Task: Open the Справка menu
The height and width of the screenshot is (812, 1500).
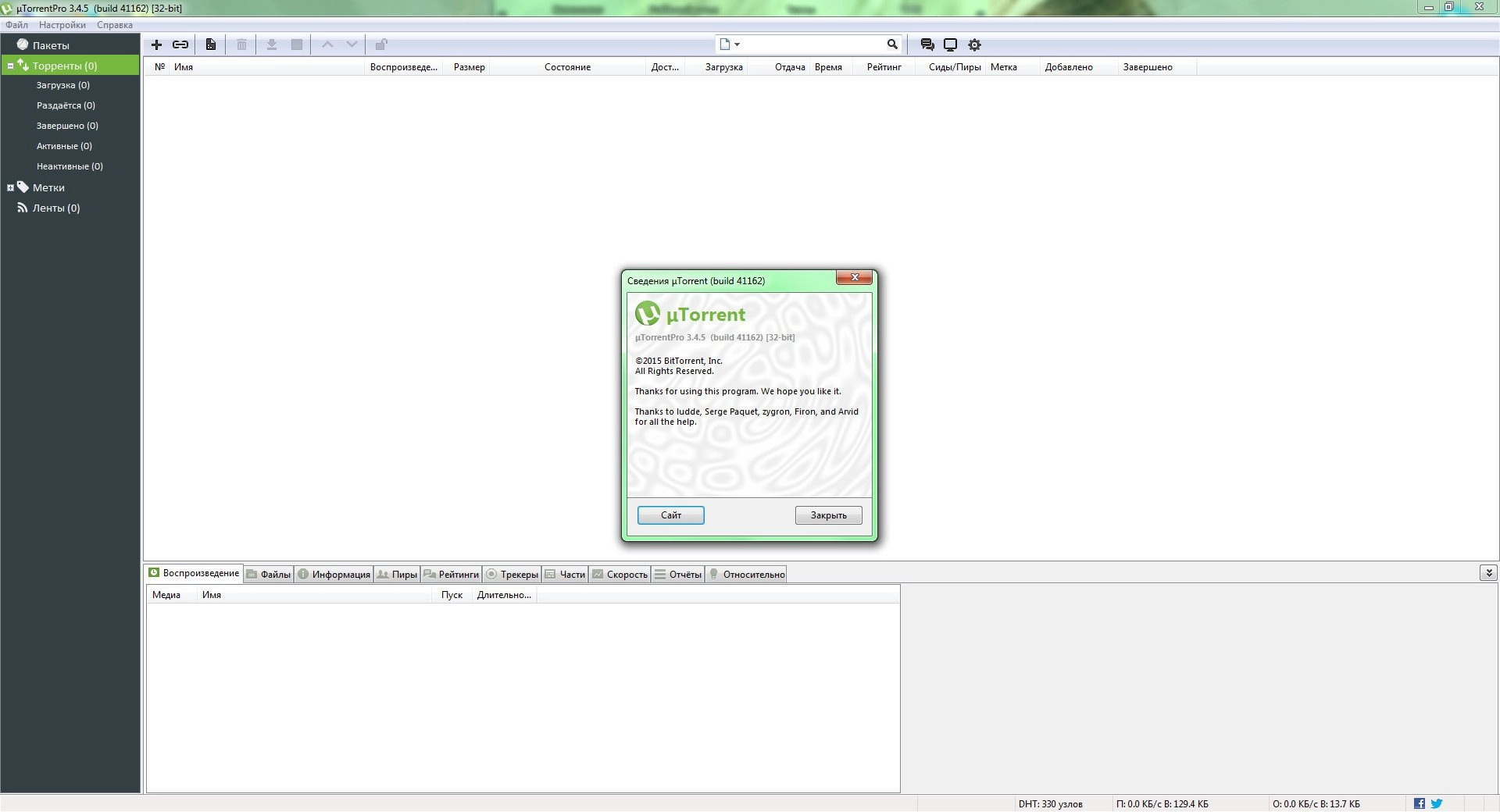Action: [x=115, y=25]
